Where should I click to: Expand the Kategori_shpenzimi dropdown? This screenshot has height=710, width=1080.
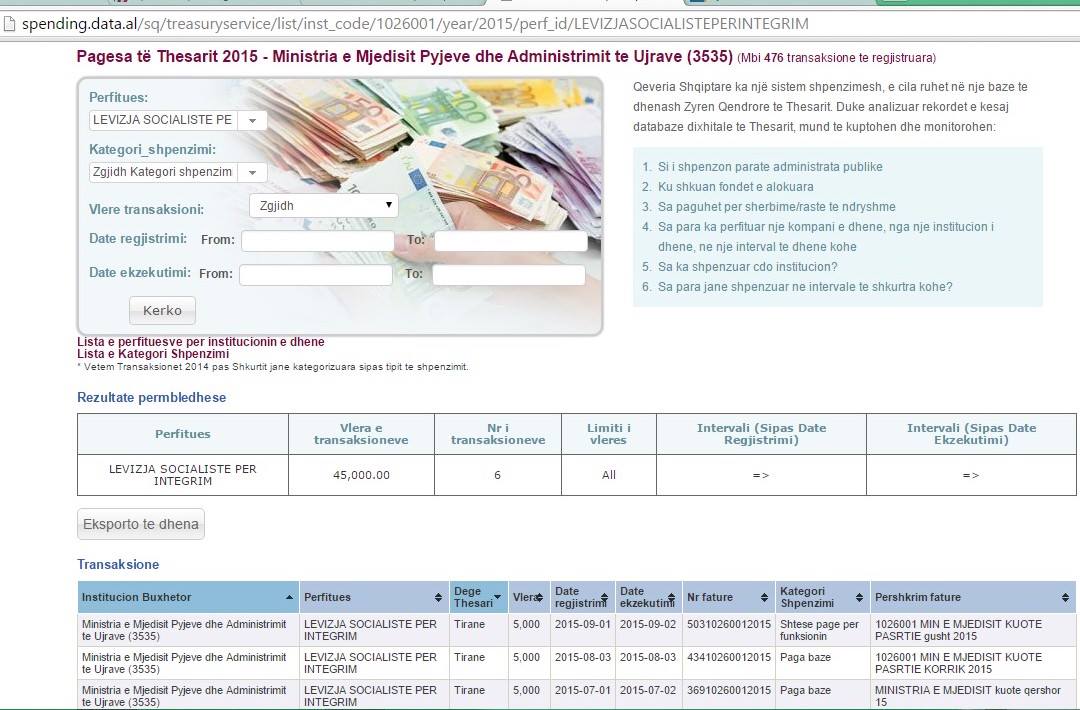pyautogui.click(x=252, y=172)
